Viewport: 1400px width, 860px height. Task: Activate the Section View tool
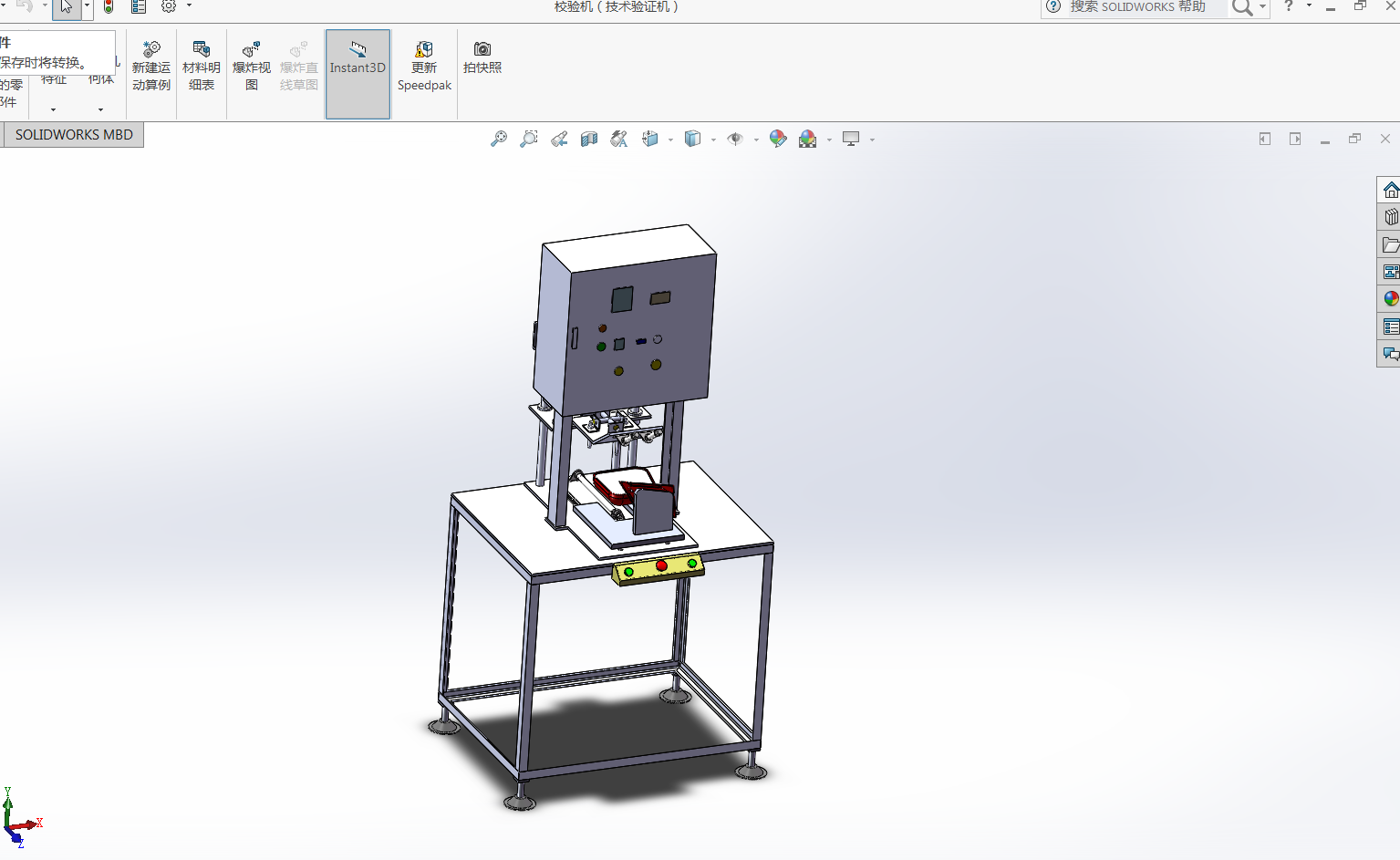click(x=589, y=139)
